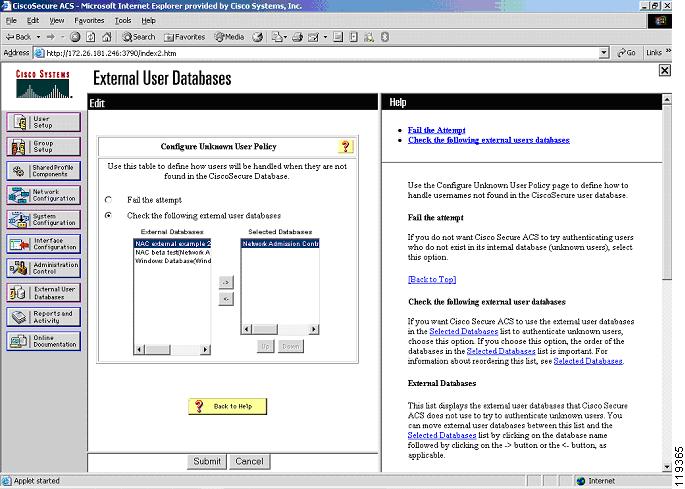Open System Configuration section

click(43, 219)
